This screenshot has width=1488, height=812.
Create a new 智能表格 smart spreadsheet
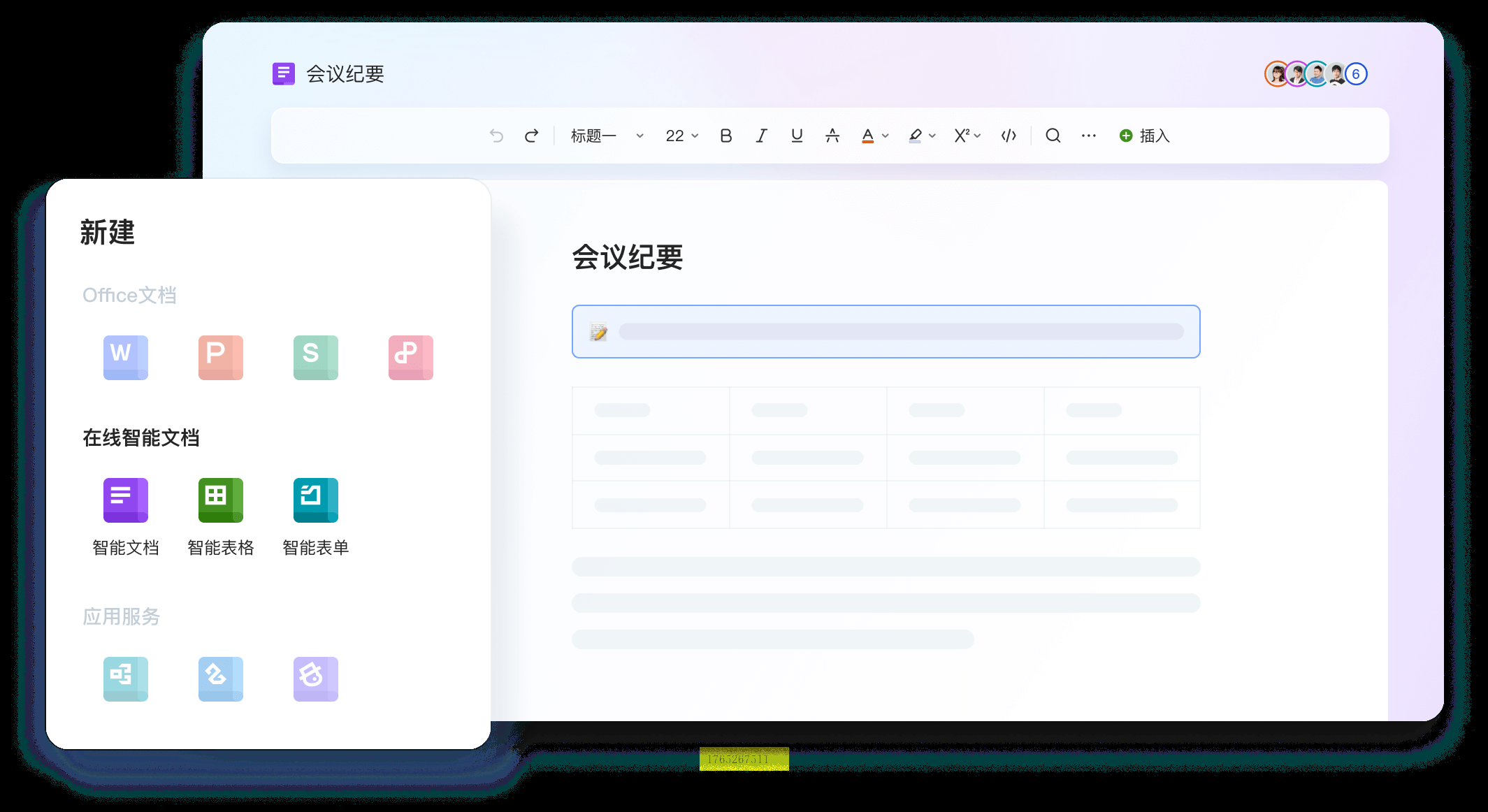point(221,500)
